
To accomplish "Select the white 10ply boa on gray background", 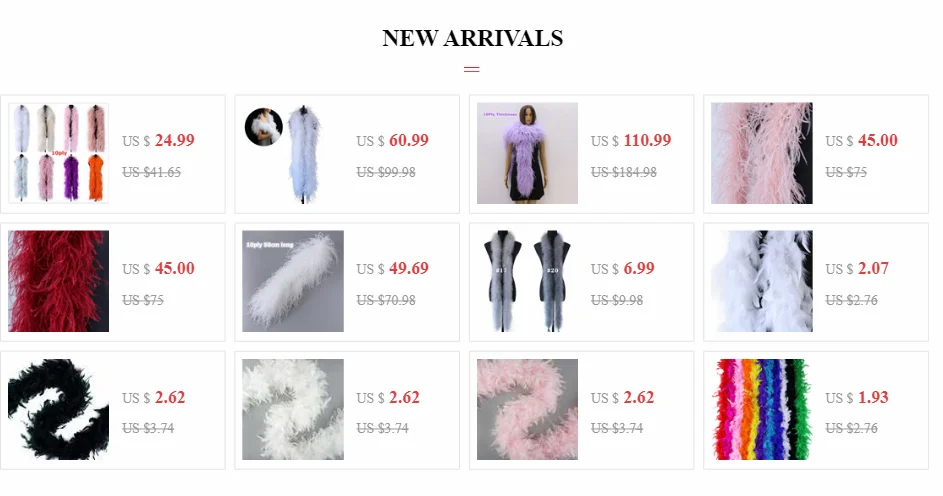I will [x=293, y=281].
